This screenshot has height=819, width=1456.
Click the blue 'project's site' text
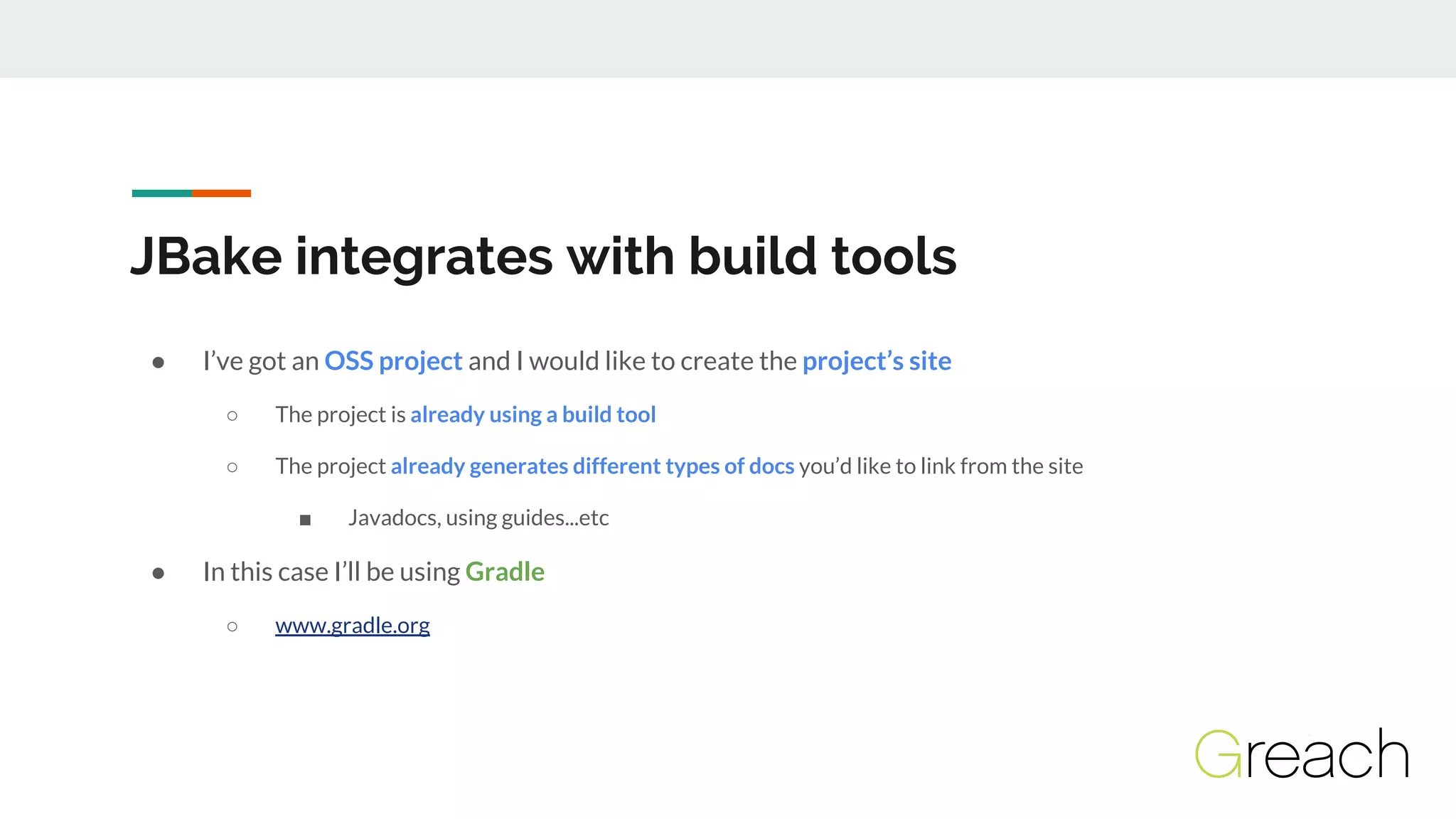(x=877, y=361)
